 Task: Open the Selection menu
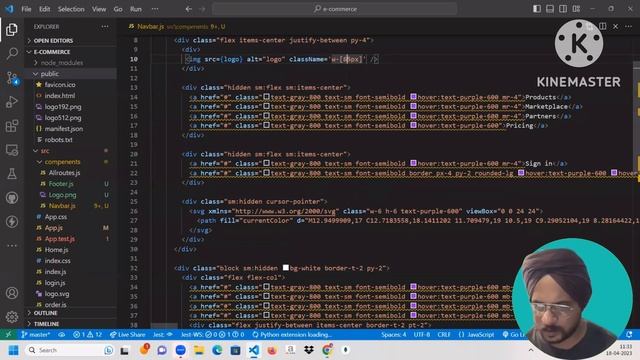pos(71,9)
